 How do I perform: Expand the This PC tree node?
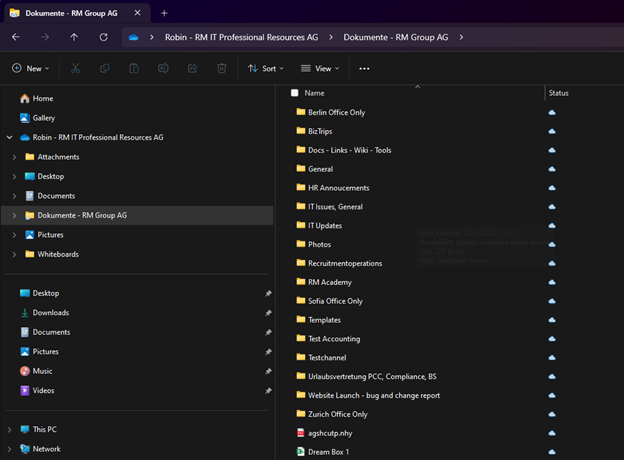click(9, 429)
